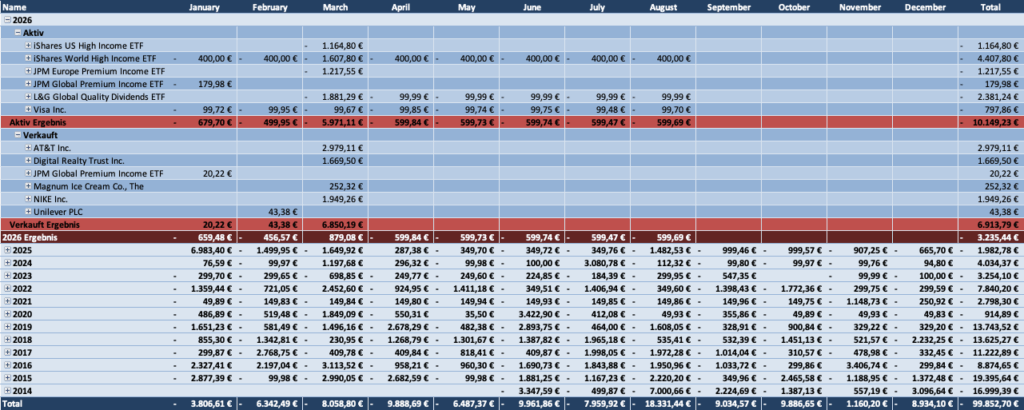
Task: Select the October column header
Action: point(794,7)
